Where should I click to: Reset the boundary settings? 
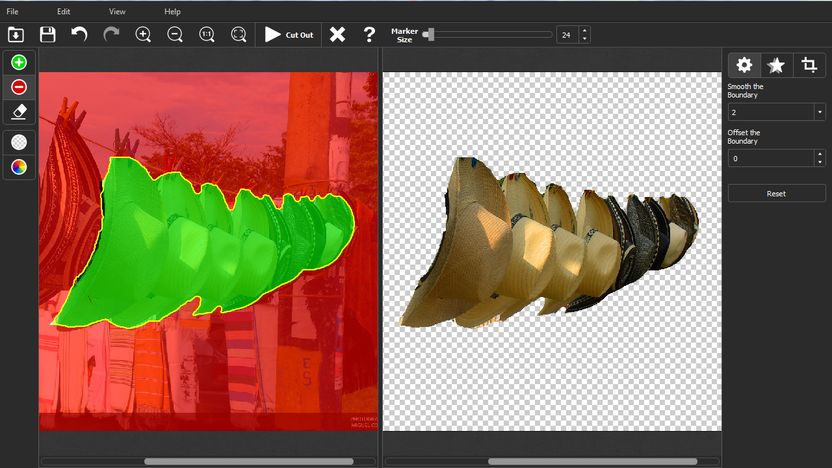point(776,193)
